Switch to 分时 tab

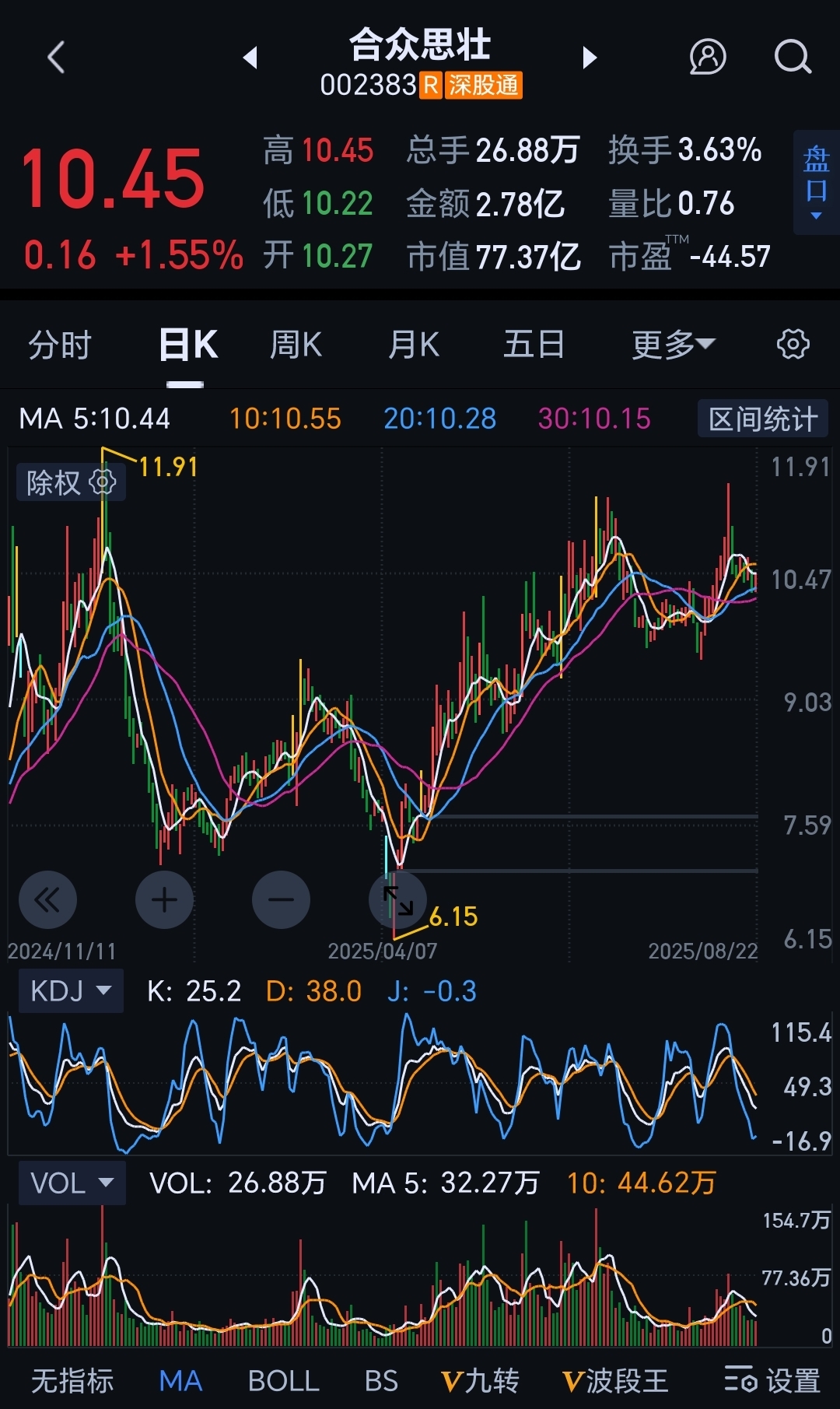(x=60, y=344)
